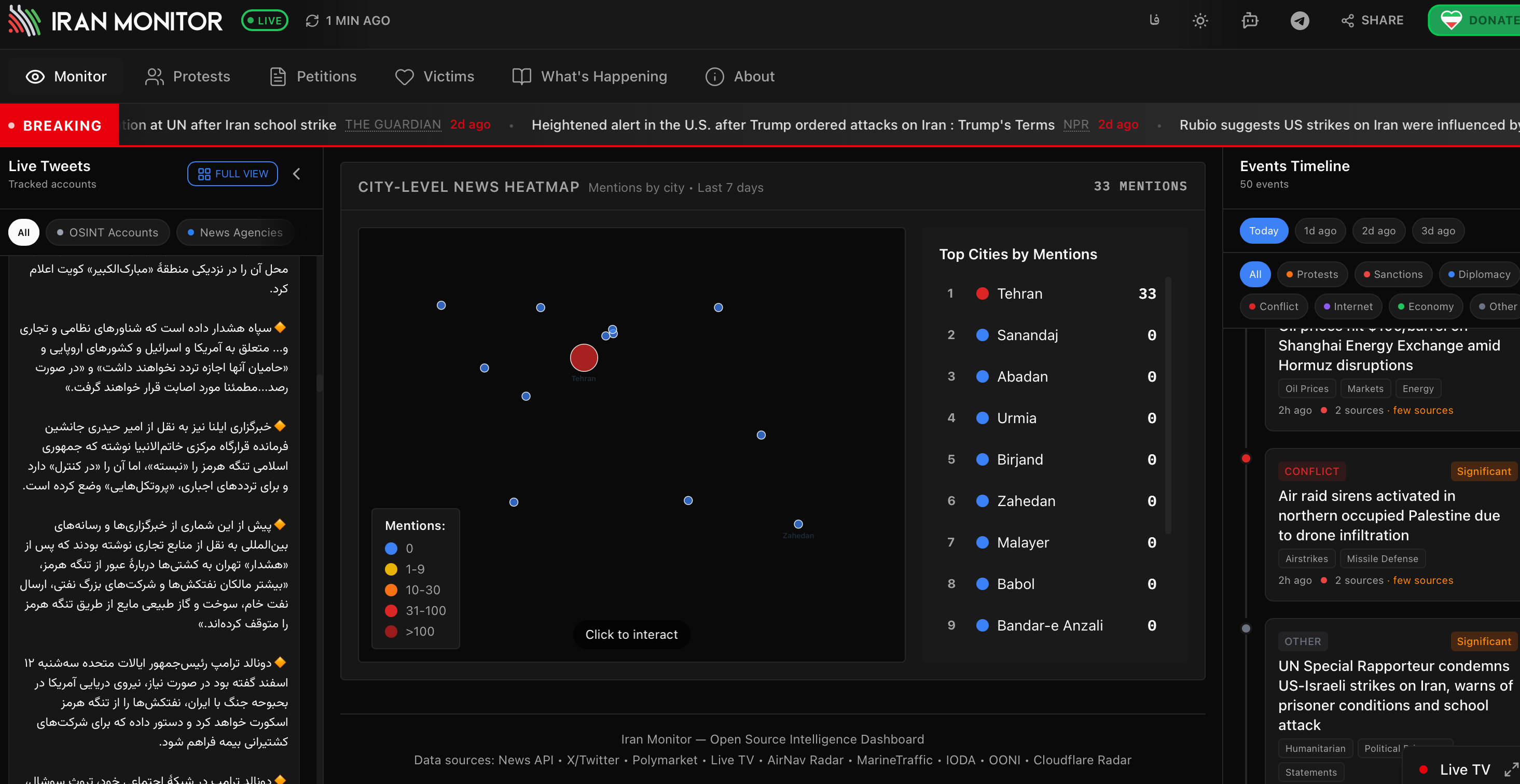Open THE GUARDIAN source link in ticker
The height and width of the screenshot is (784, 1520).
pyautogui.click(x=393, y=124)
